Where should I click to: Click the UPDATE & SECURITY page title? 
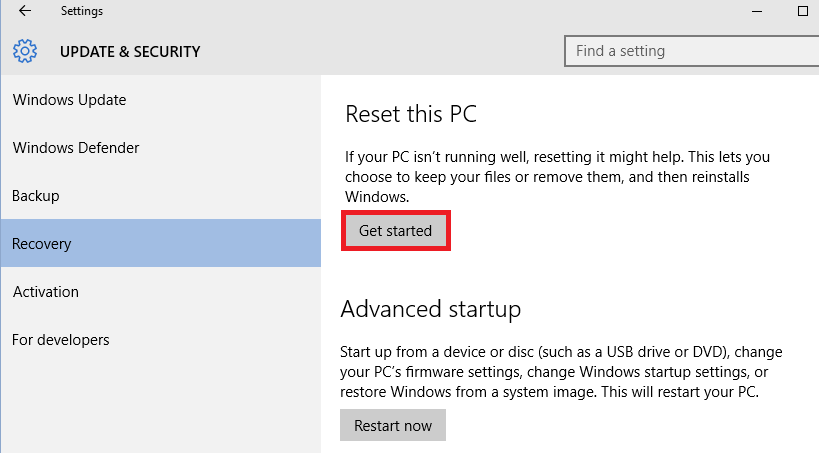(130, 51)
